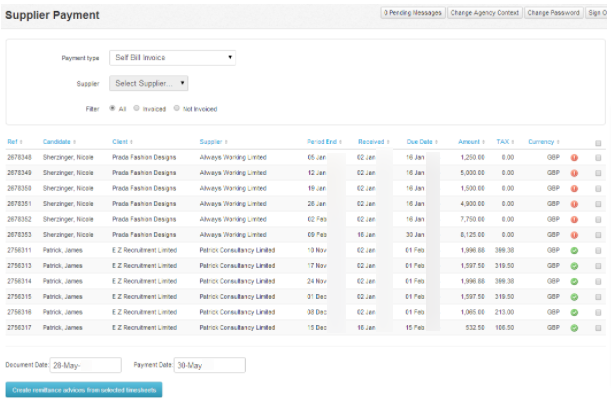Click amount 7,750.00 in row 2678352
The image size is (611, 405).
tap(472, 219)
